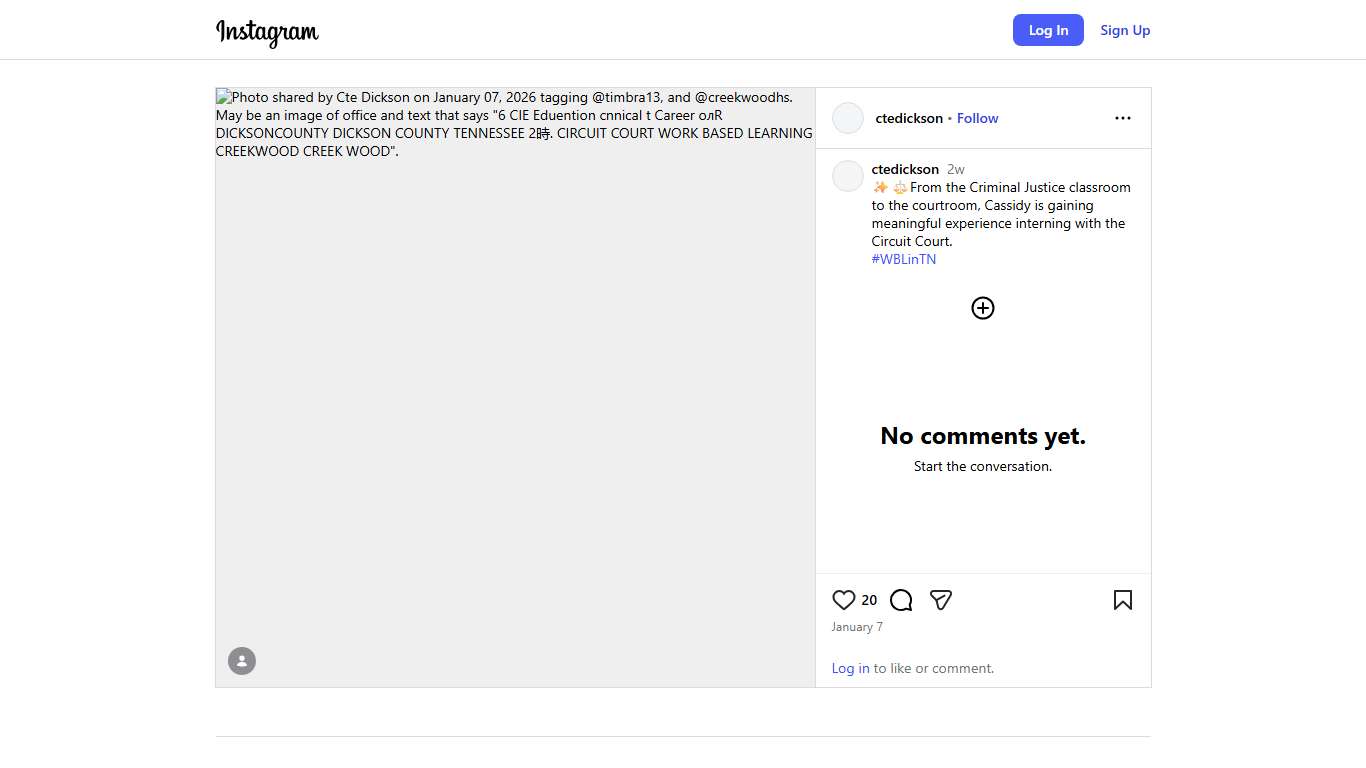Image resolution: width=1366 pixels, height=768 pixels.
Task: Like the post with the heart icon
Action: (x=844, y=600)
